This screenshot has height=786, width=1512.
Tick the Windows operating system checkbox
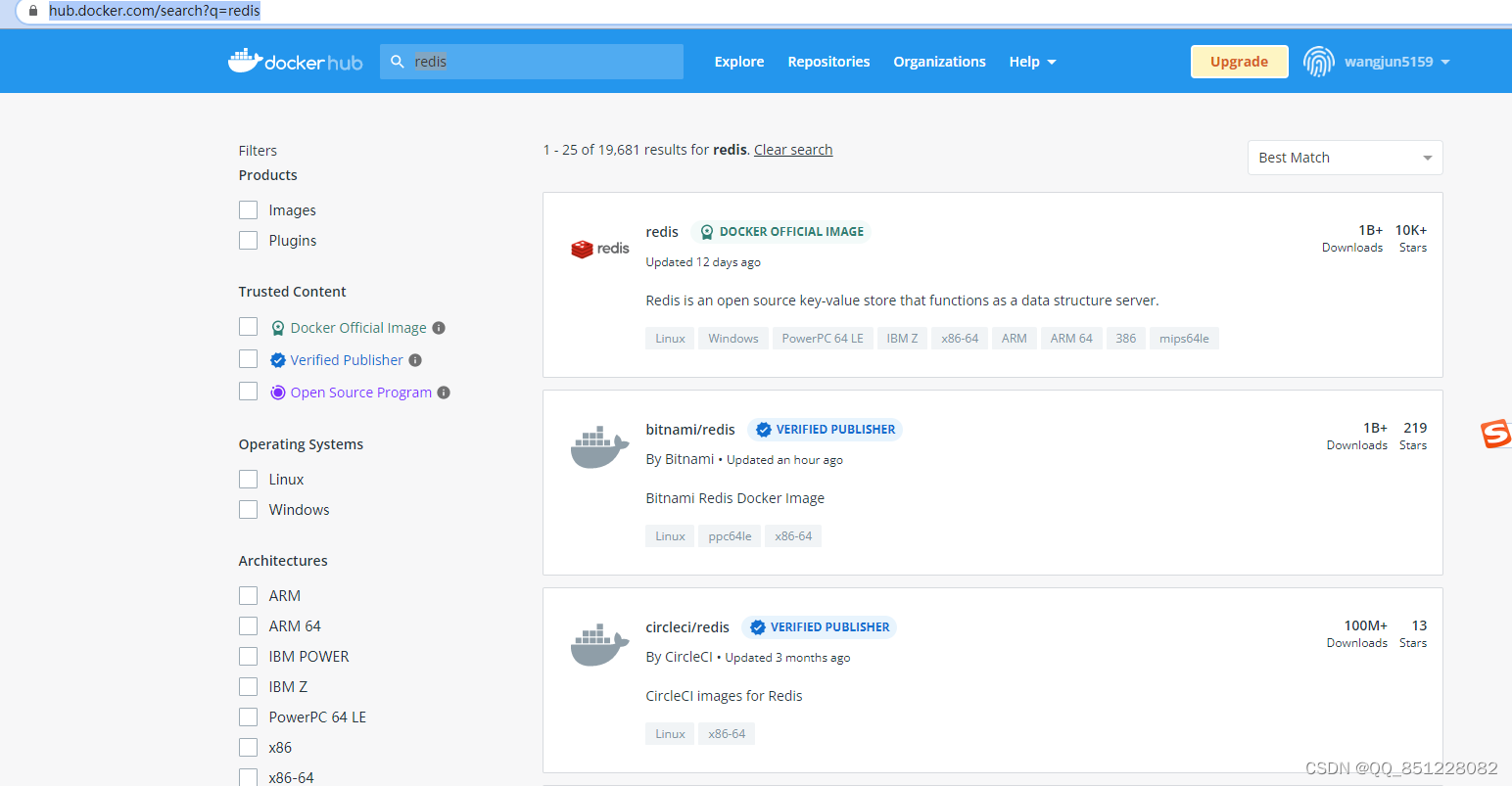click(x=249, y=510)
